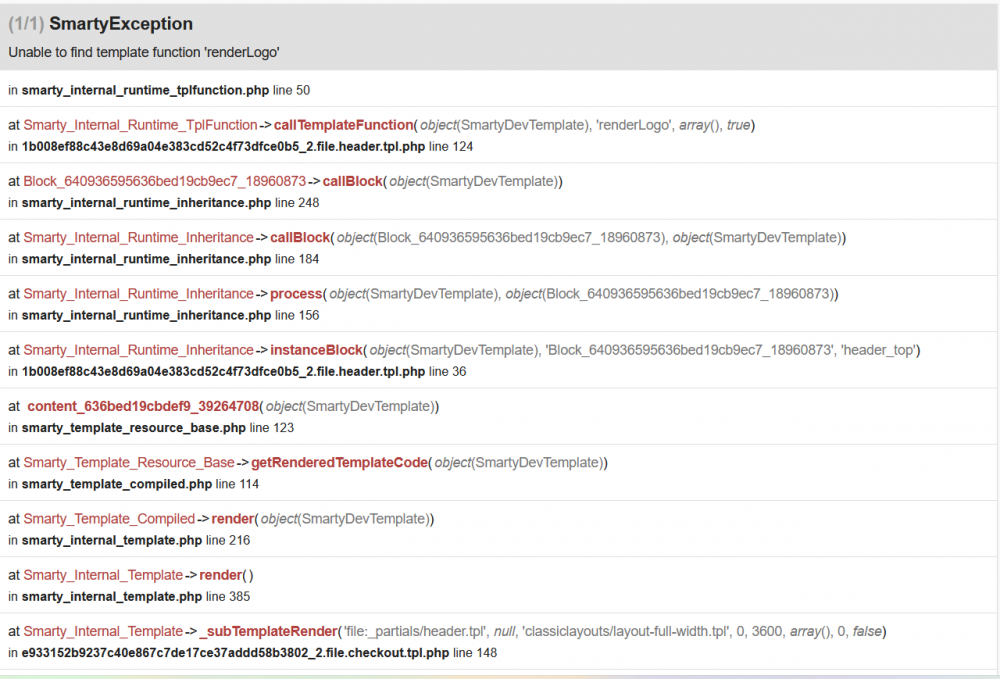This screenshot has height=679, width=1000.
Task: Click the smarty_internal_runtime_tplfunction.php line 50 entry
Action: [159, 90]
